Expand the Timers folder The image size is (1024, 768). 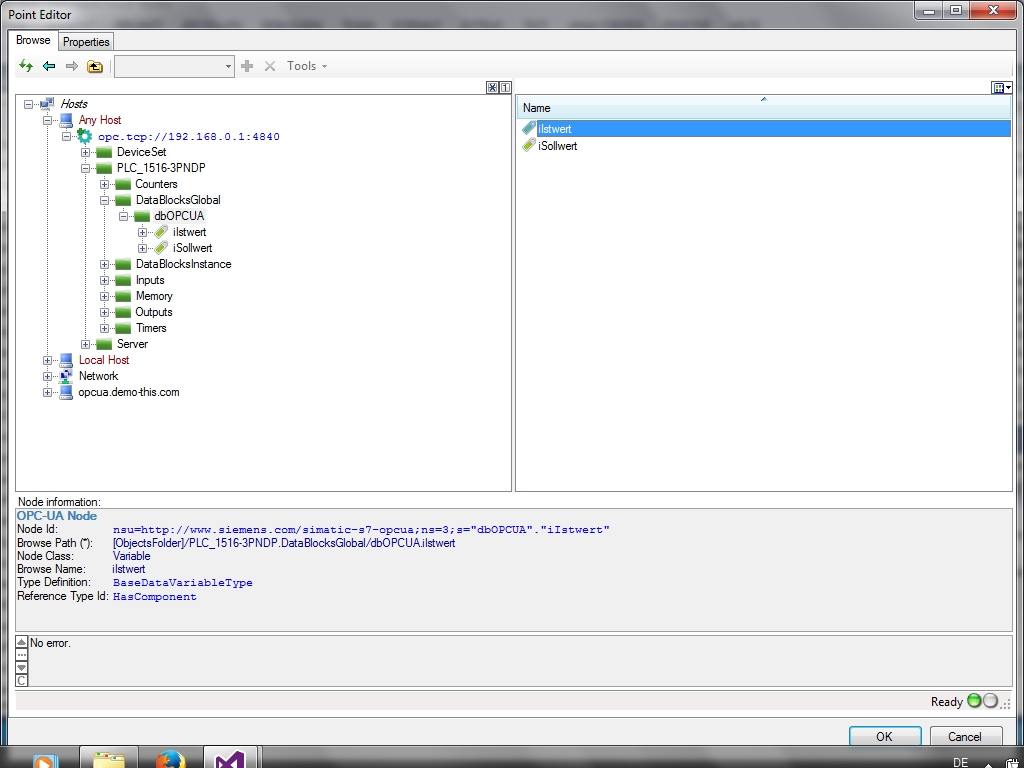coord(104,328)
